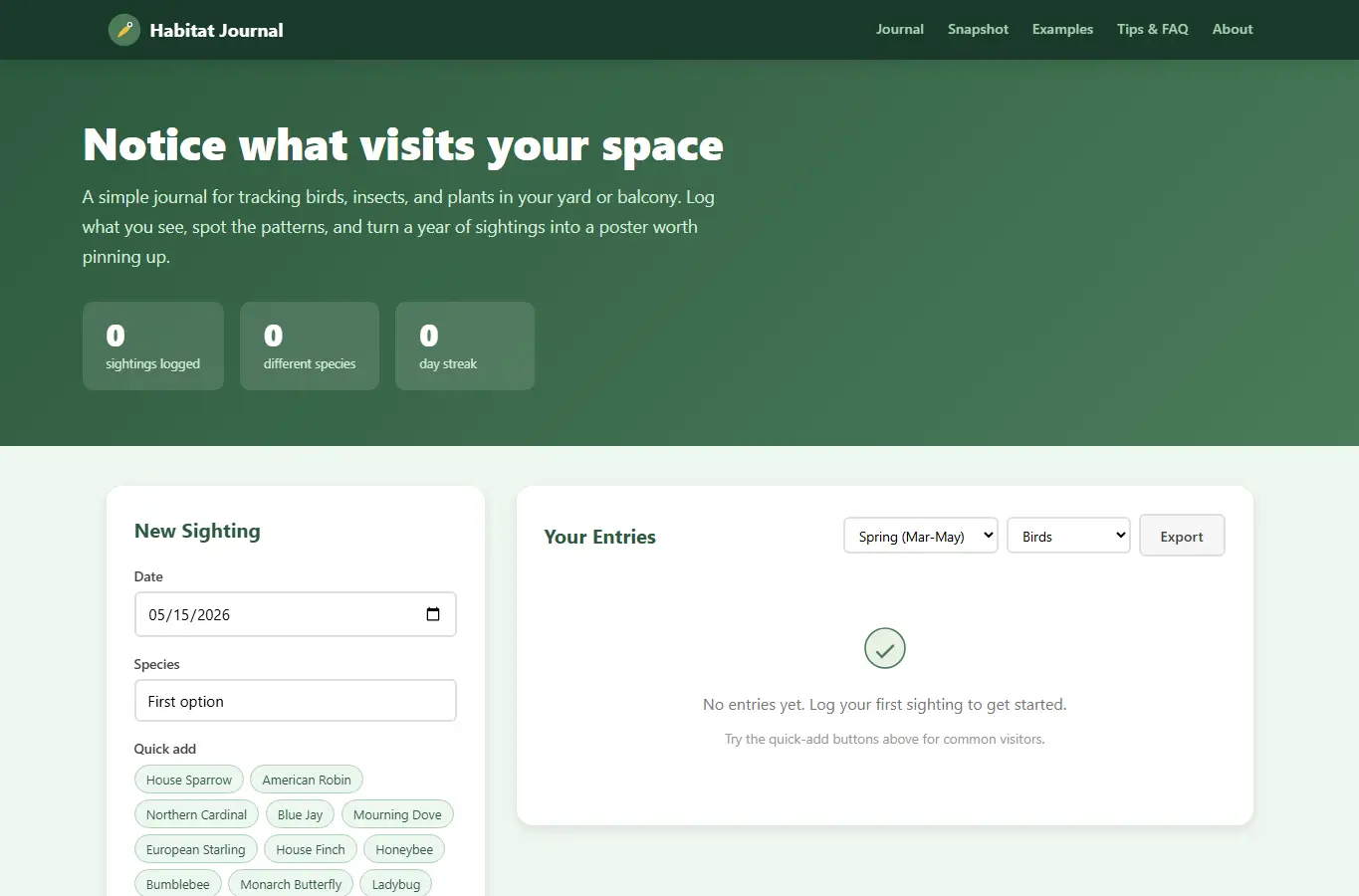The width and height of the screenshot is (1359, 896).
Task: Open the About nav link
Action: pos(1233,29)
